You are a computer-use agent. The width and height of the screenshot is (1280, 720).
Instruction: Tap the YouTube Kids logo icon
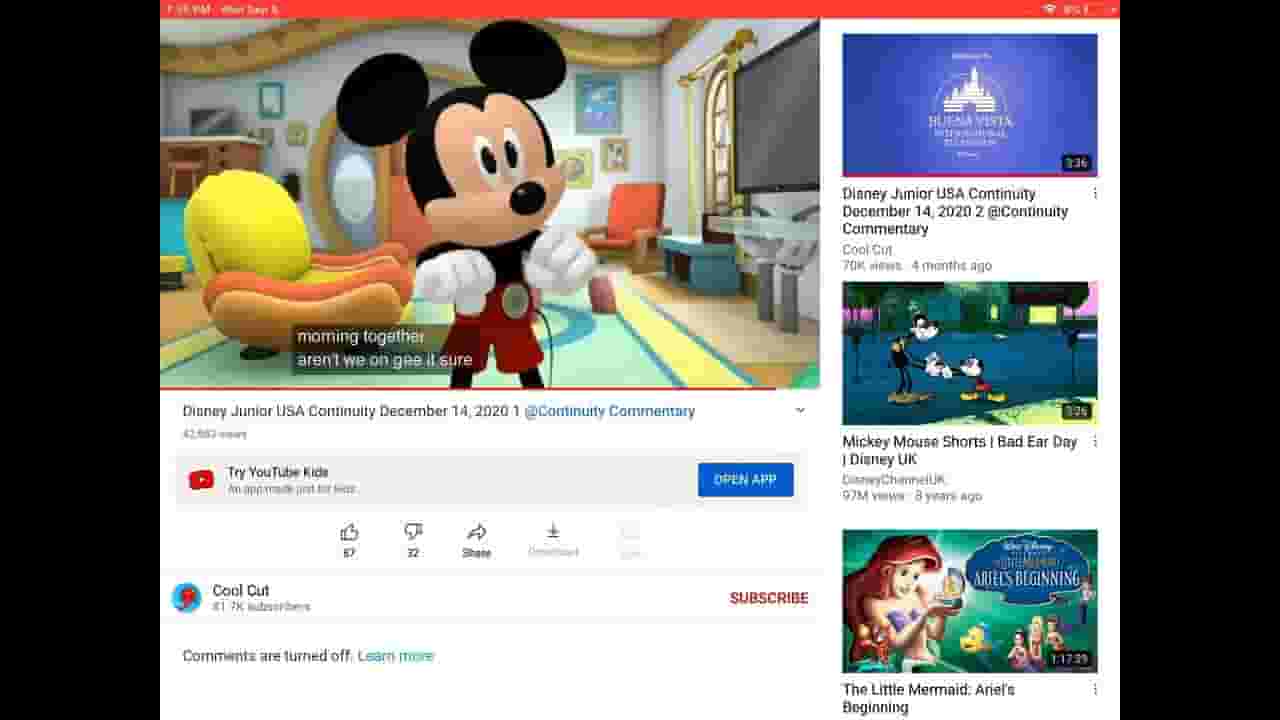click(201, 480)
